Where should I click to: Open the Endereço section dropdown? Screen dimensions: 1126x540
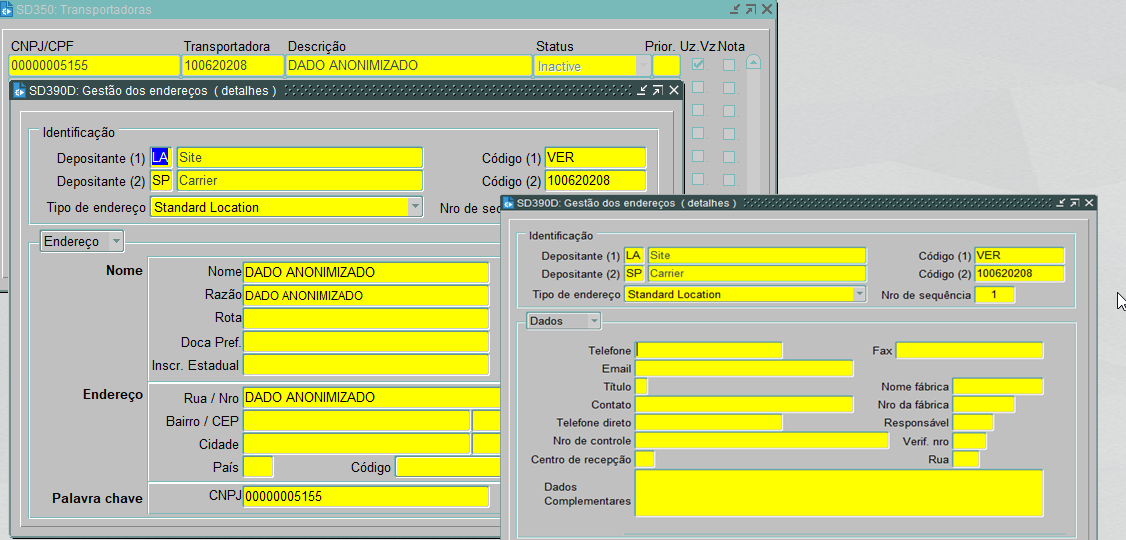tap(116, 241)
